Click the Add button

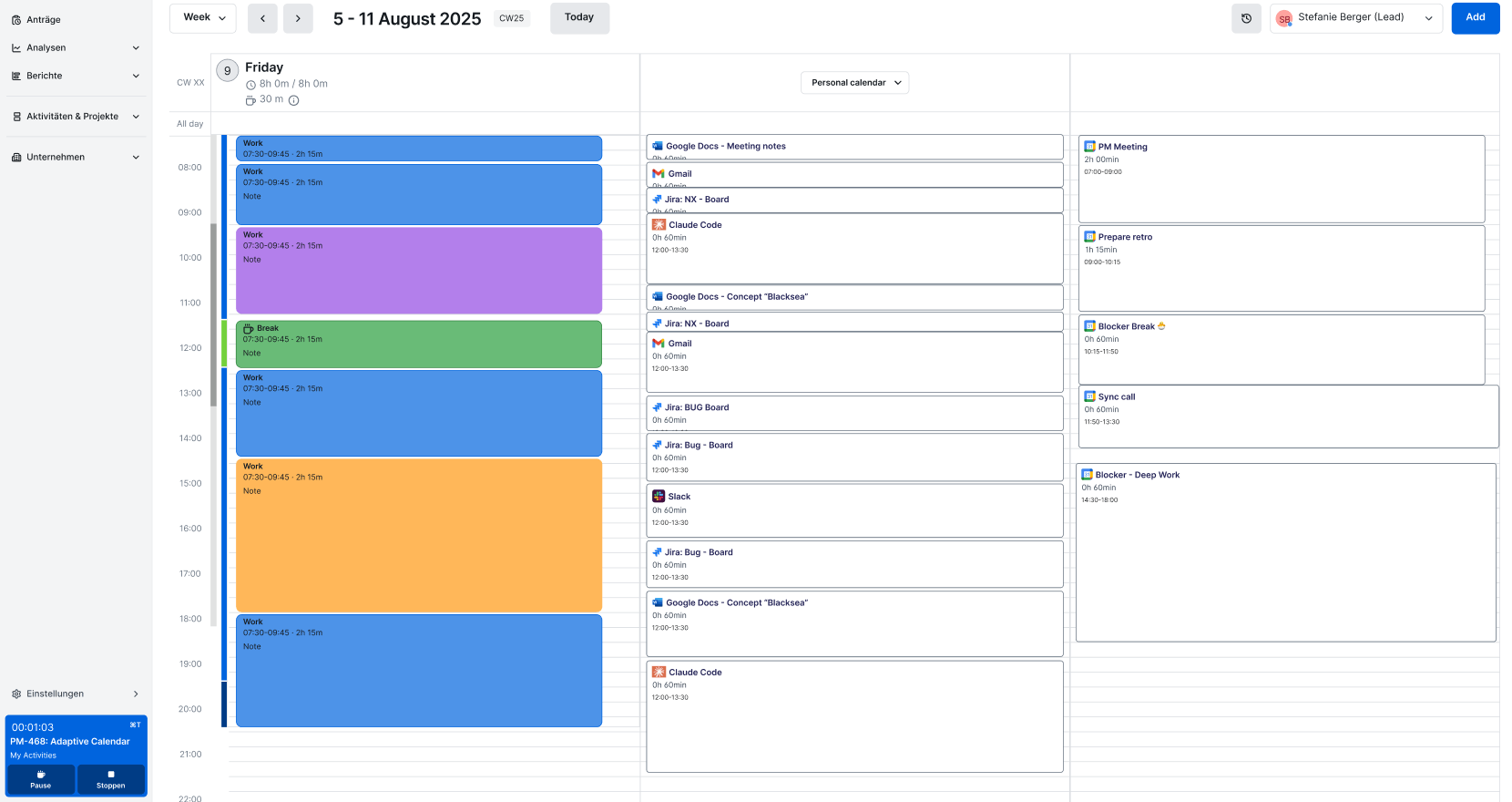click(x=1475, y=18)
